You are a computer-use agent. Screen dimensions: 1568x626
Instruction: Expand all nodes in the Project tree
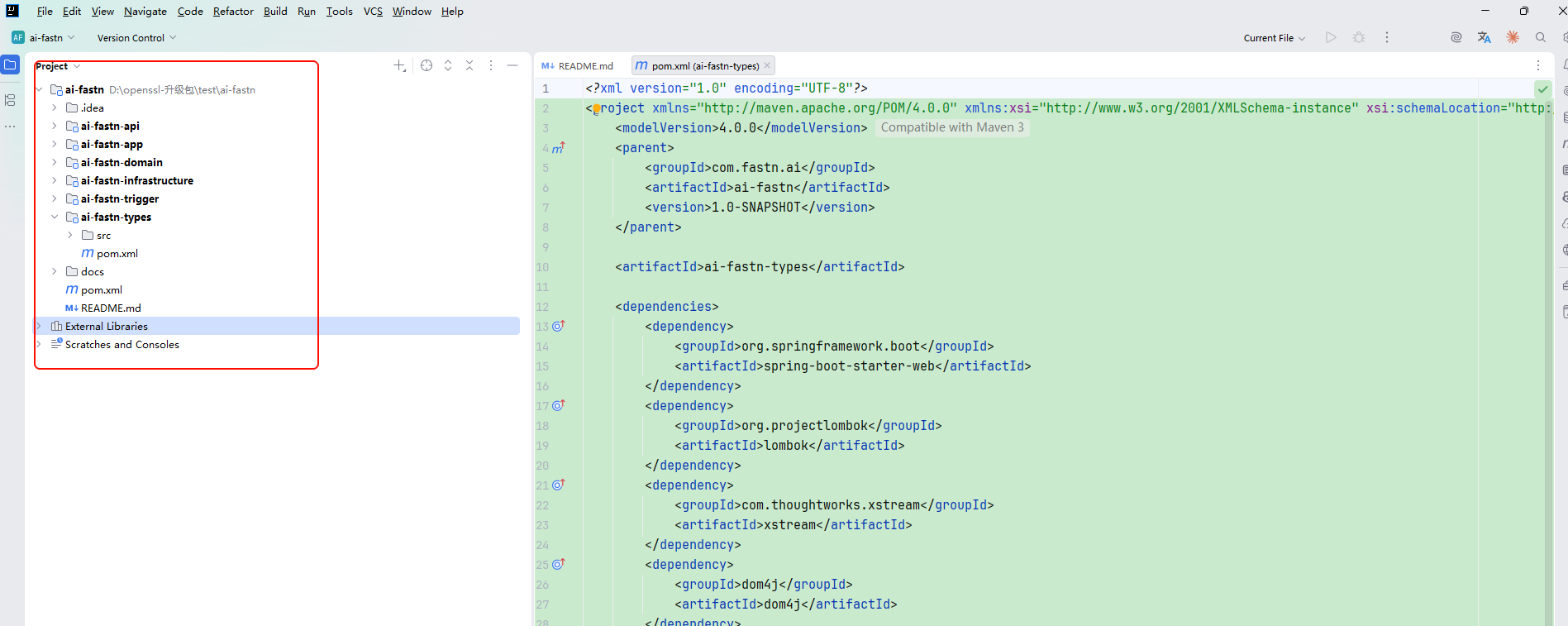click(448, 65)
